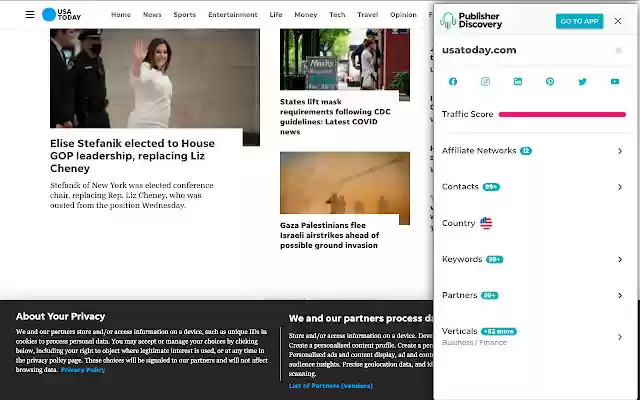Screen dimensions: 640x400
Task: Open the Travel nav item
Action: point(367,15)
